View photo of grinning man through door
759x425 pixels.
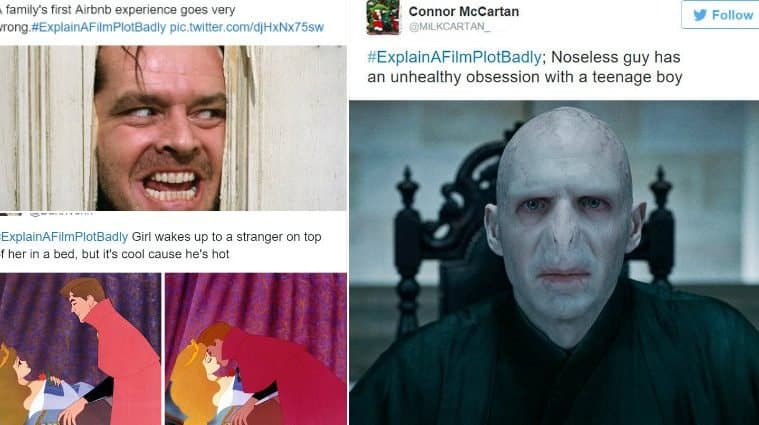[173, 128]
